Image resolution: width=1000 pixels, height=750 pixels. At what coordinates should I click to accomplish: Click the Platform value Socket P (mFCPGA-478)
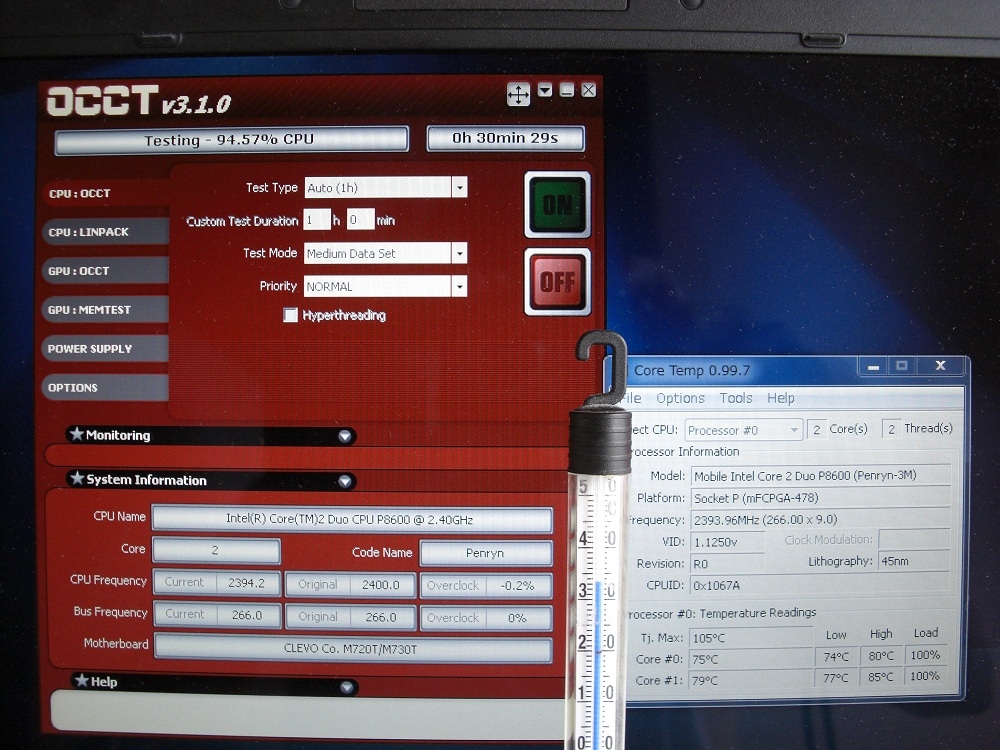(x=821, y=498)
